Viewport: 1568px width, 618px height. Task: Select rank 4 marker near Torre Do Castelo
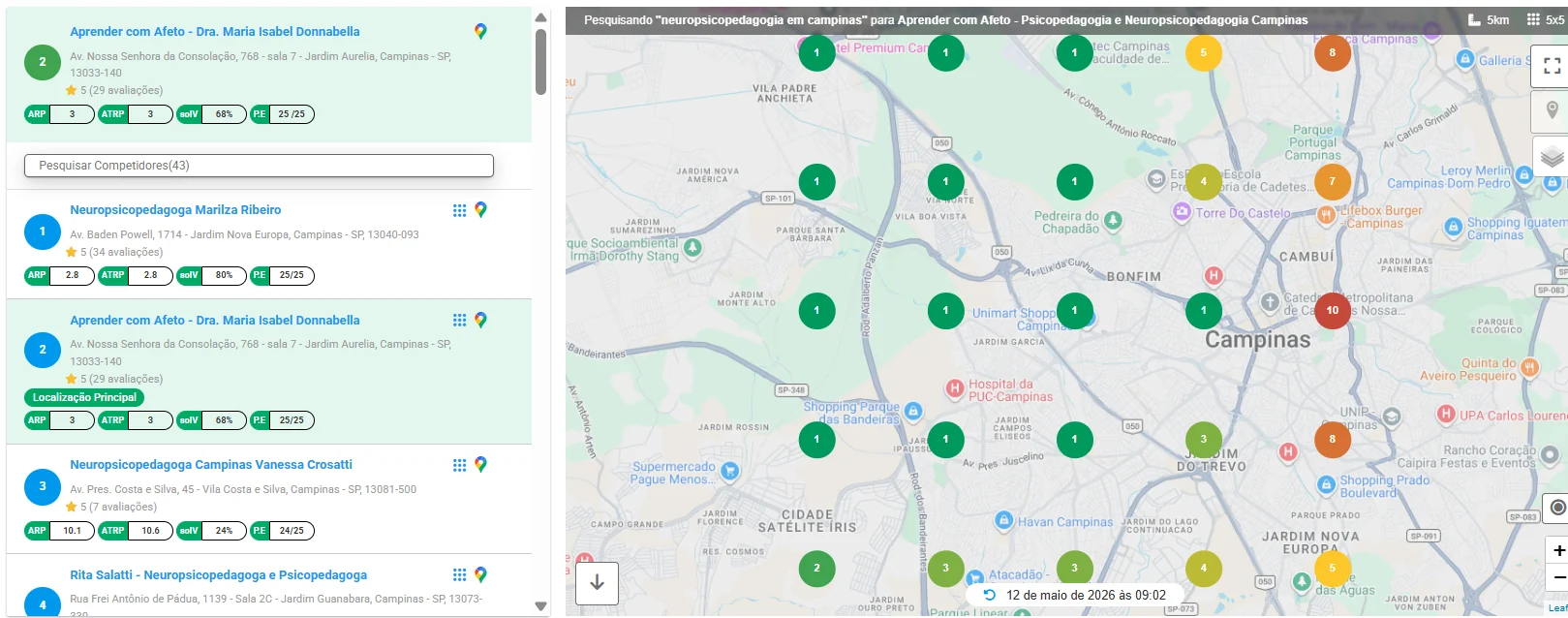pos(1204,182)
